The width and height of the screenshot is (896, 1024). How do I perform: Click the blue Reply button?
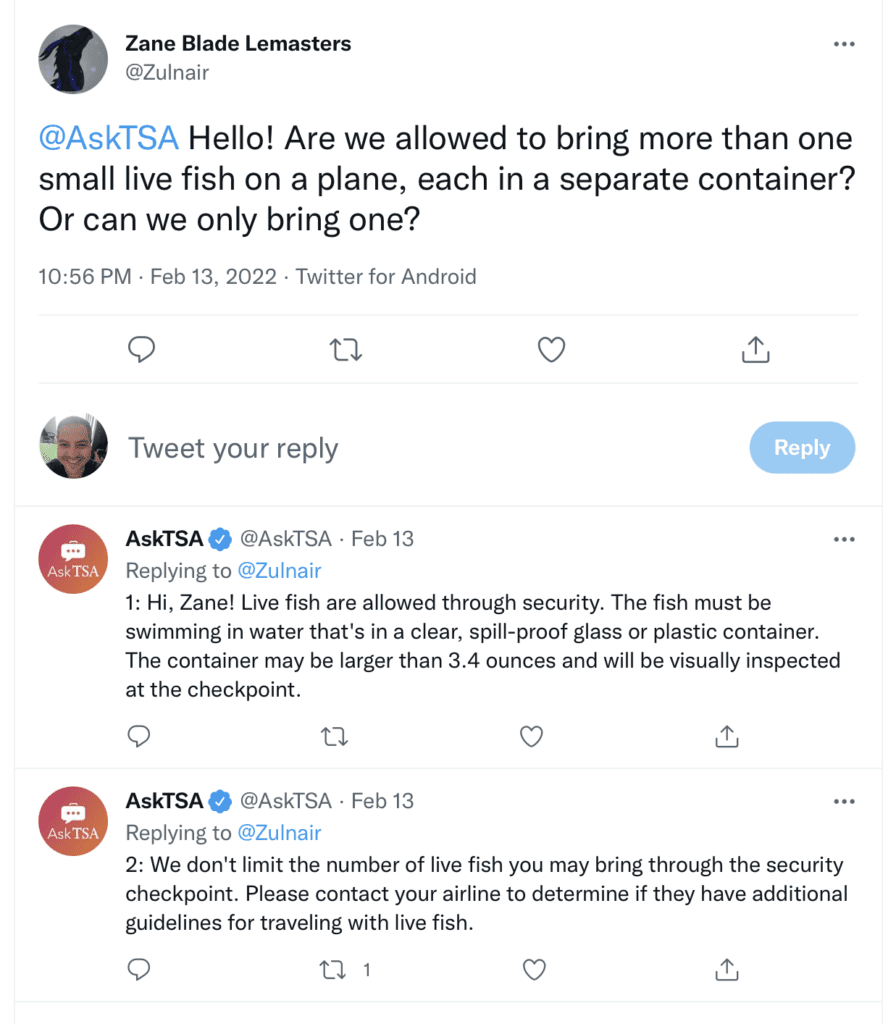tap(802, 447)
